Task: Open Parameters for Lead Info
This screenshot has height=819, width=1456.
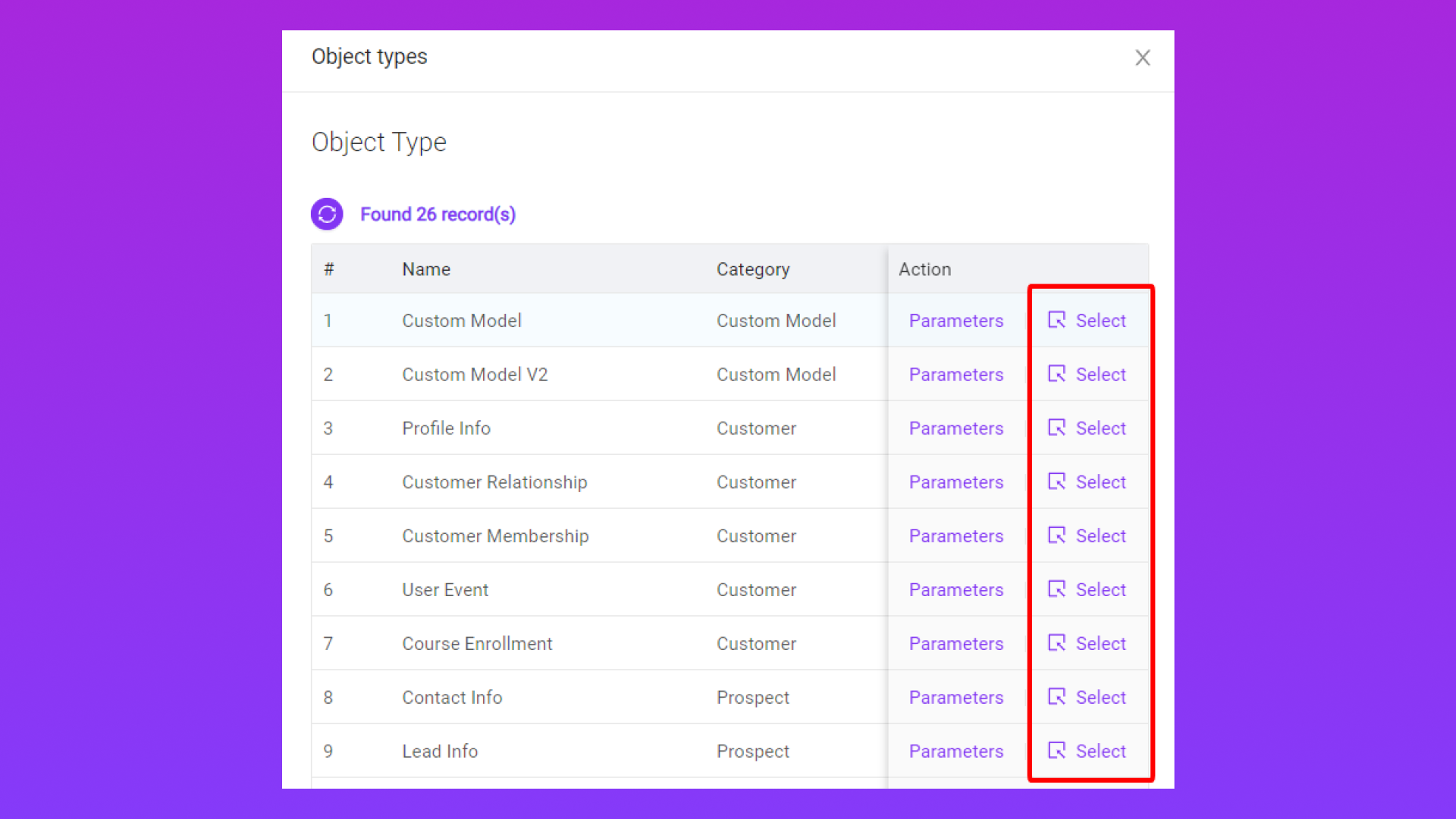Action: coord(955,752)
